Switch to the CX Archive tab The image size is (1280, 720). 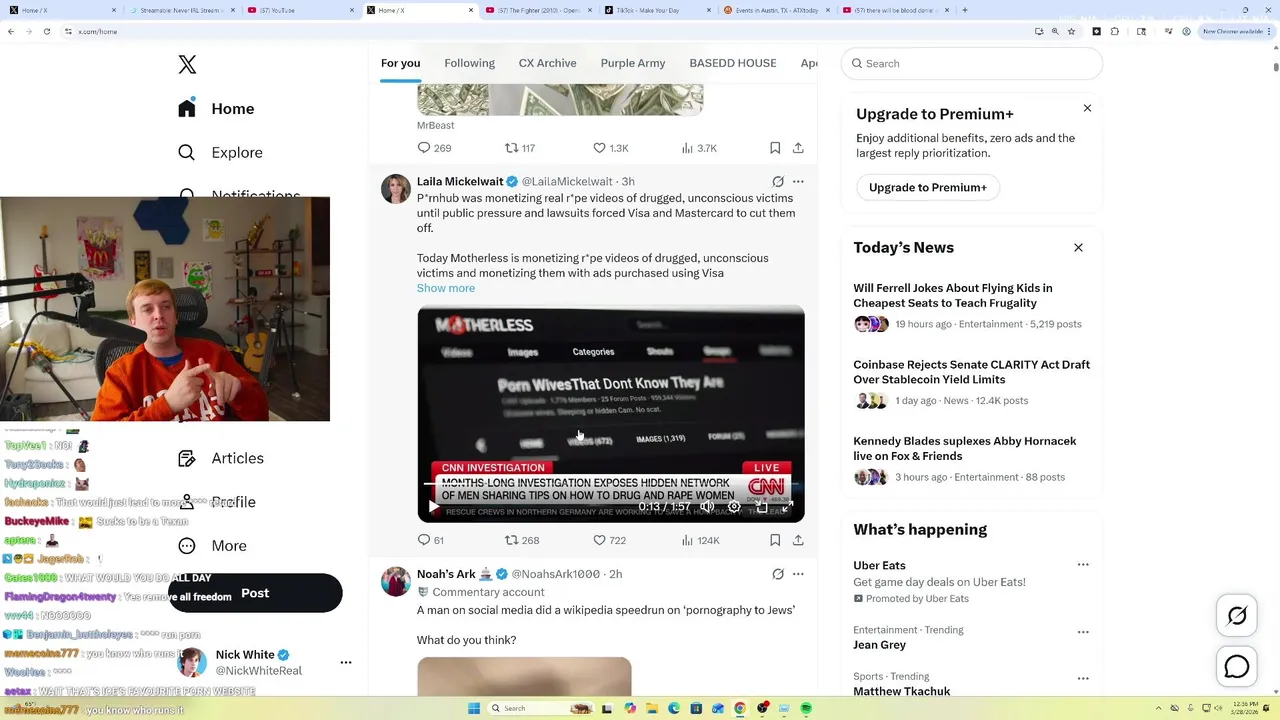(547, 63)
